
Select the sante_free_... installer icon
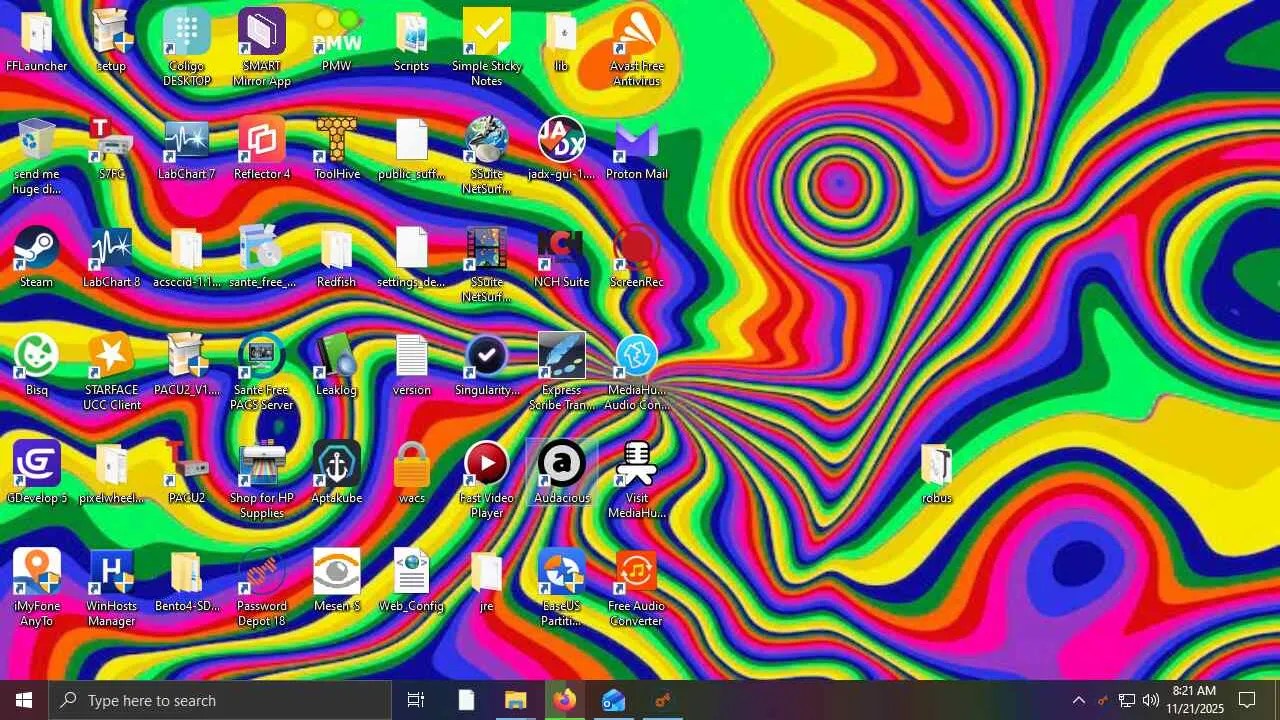pos(262,258)
